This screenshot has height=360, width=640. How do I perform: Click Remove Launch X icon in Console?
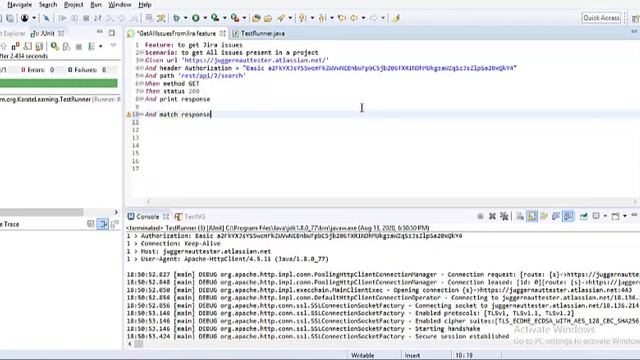[492, 216]
